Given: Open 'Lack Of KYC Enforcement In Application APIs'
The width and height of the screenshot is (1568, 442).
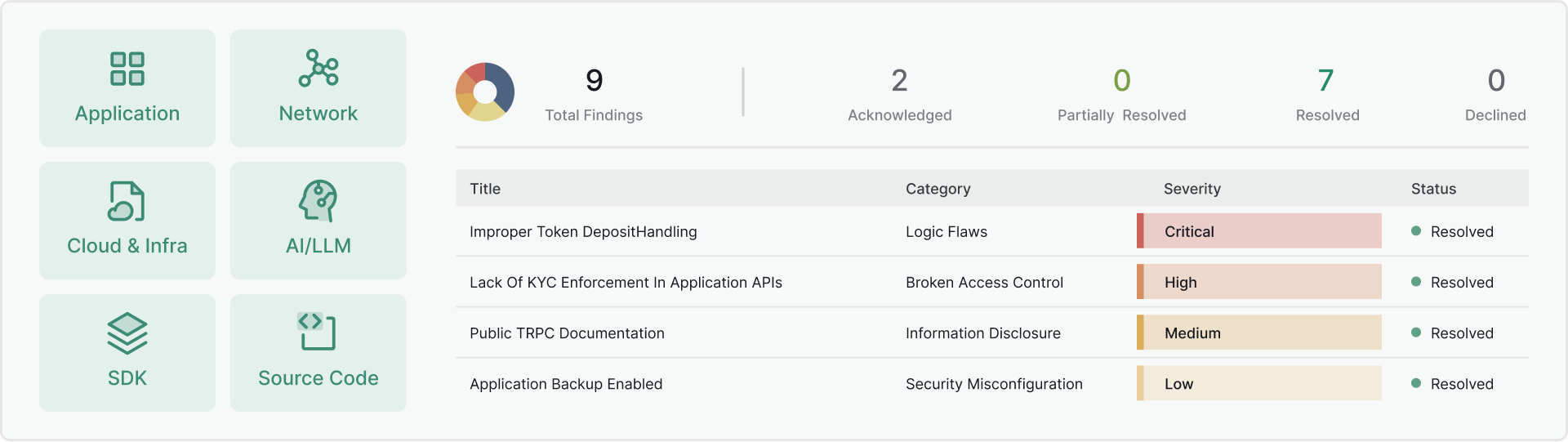Looking at the screenshot, I should click(x=626, y=282).
